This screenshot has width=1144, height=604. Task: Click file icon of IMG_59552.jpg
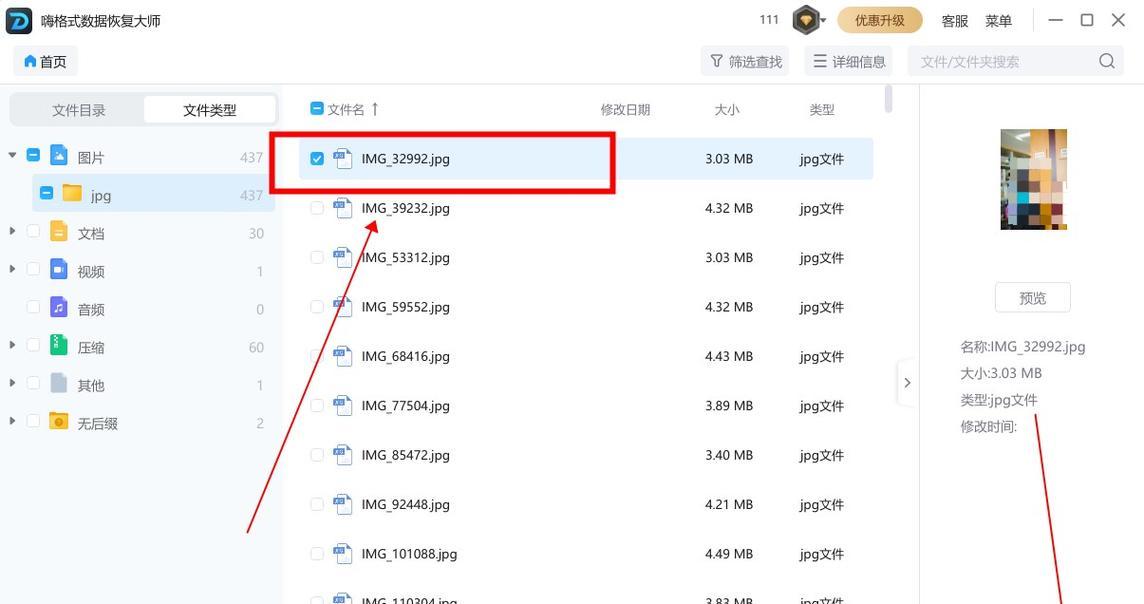click(x=343, y=307)
